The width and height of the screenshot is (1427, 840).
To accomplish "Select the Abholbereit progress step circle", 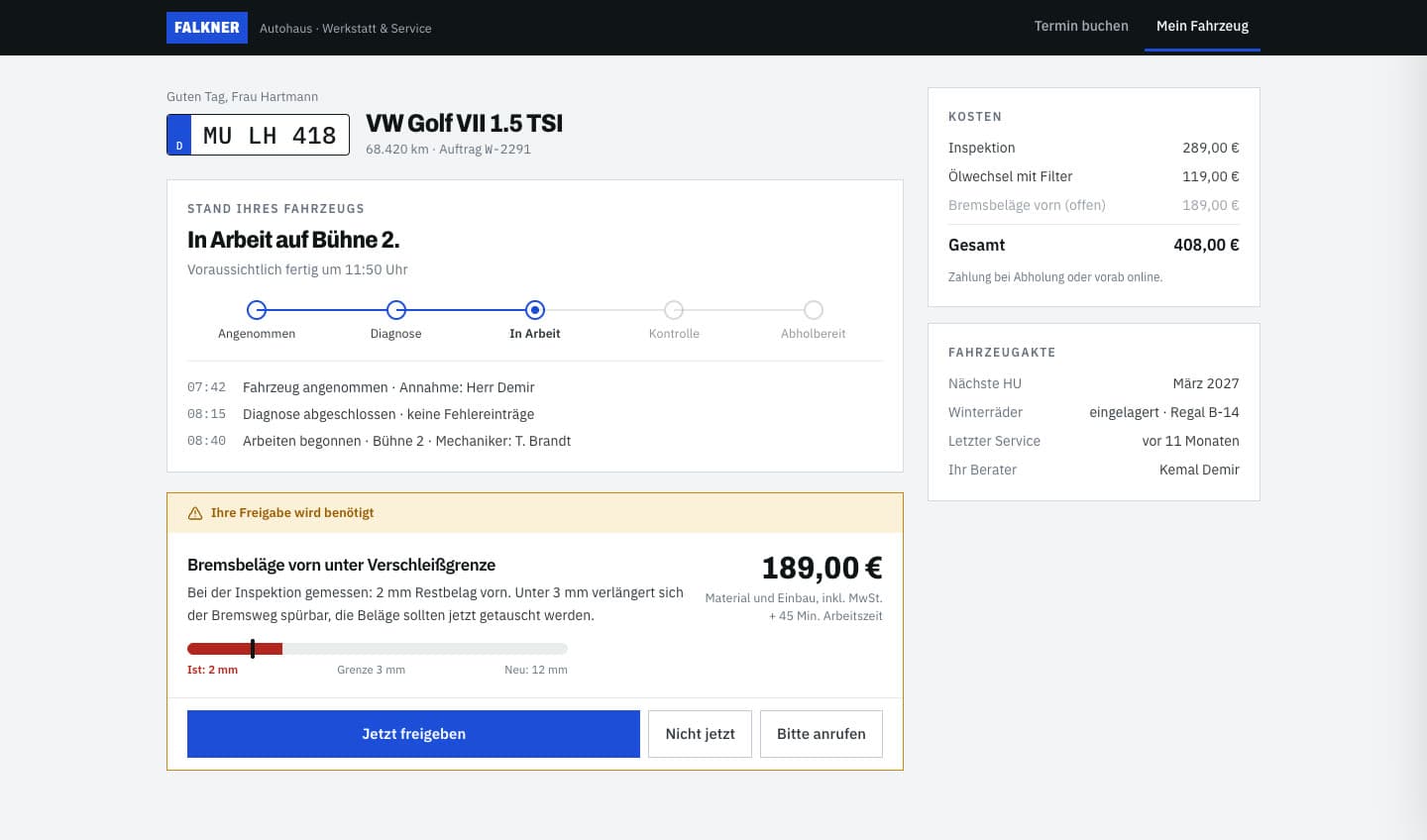I will pos(814,310).
